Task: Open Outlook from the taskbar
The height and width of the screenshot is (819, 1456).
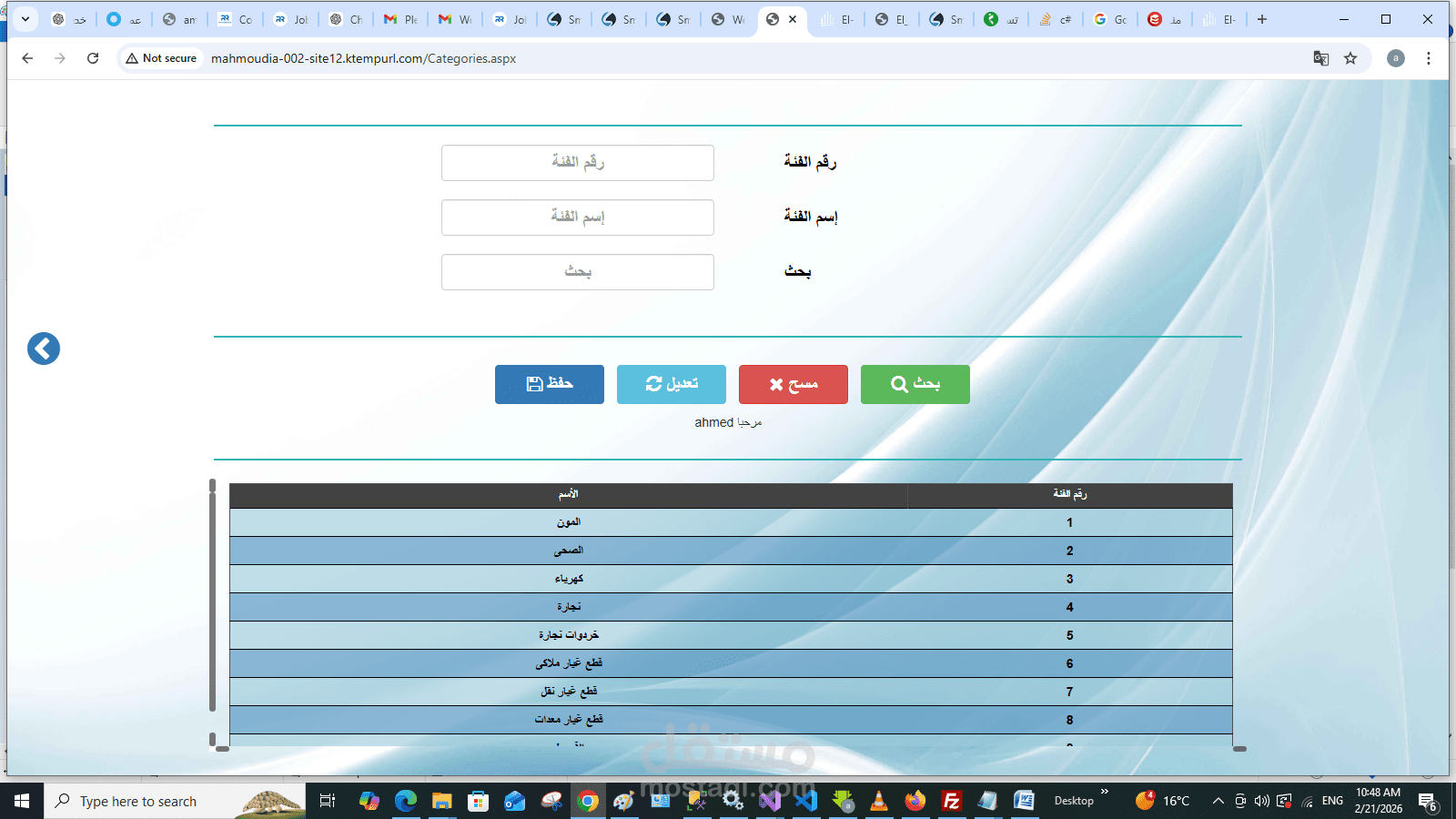Action: pos(515,801)
